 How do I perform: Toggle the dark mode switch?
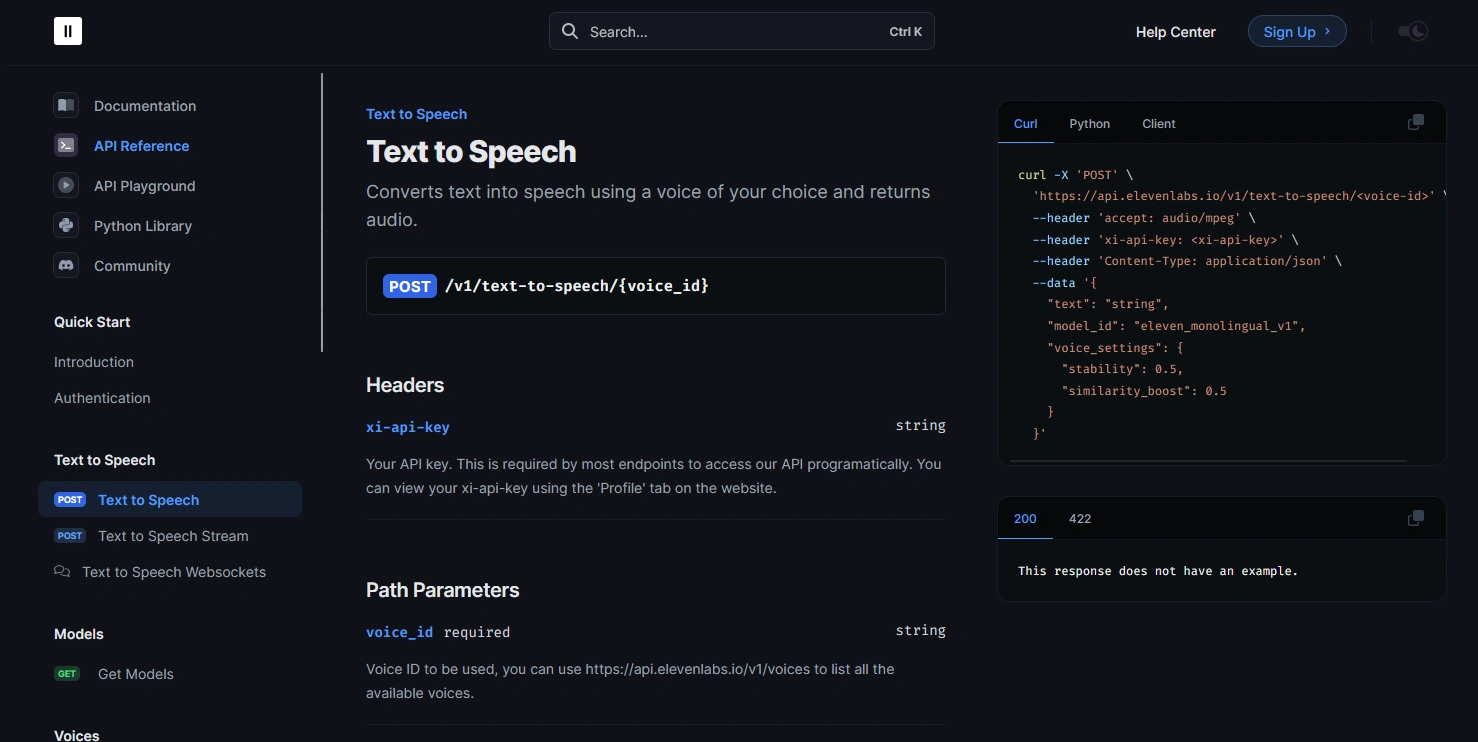pyautogui.click(x=1413, y=31)
